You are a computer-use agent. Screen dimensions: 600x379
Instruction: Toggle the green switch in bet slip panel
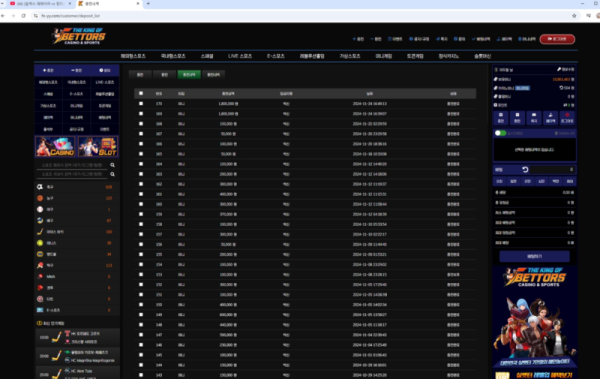[x=500, y=133]
